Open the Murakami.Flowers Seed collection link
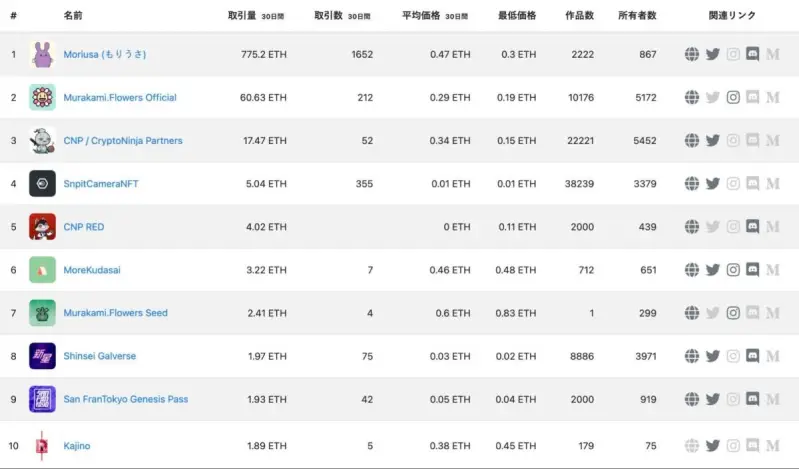The height and width of the screenshot is (469, 799). (x=115, y=313)
